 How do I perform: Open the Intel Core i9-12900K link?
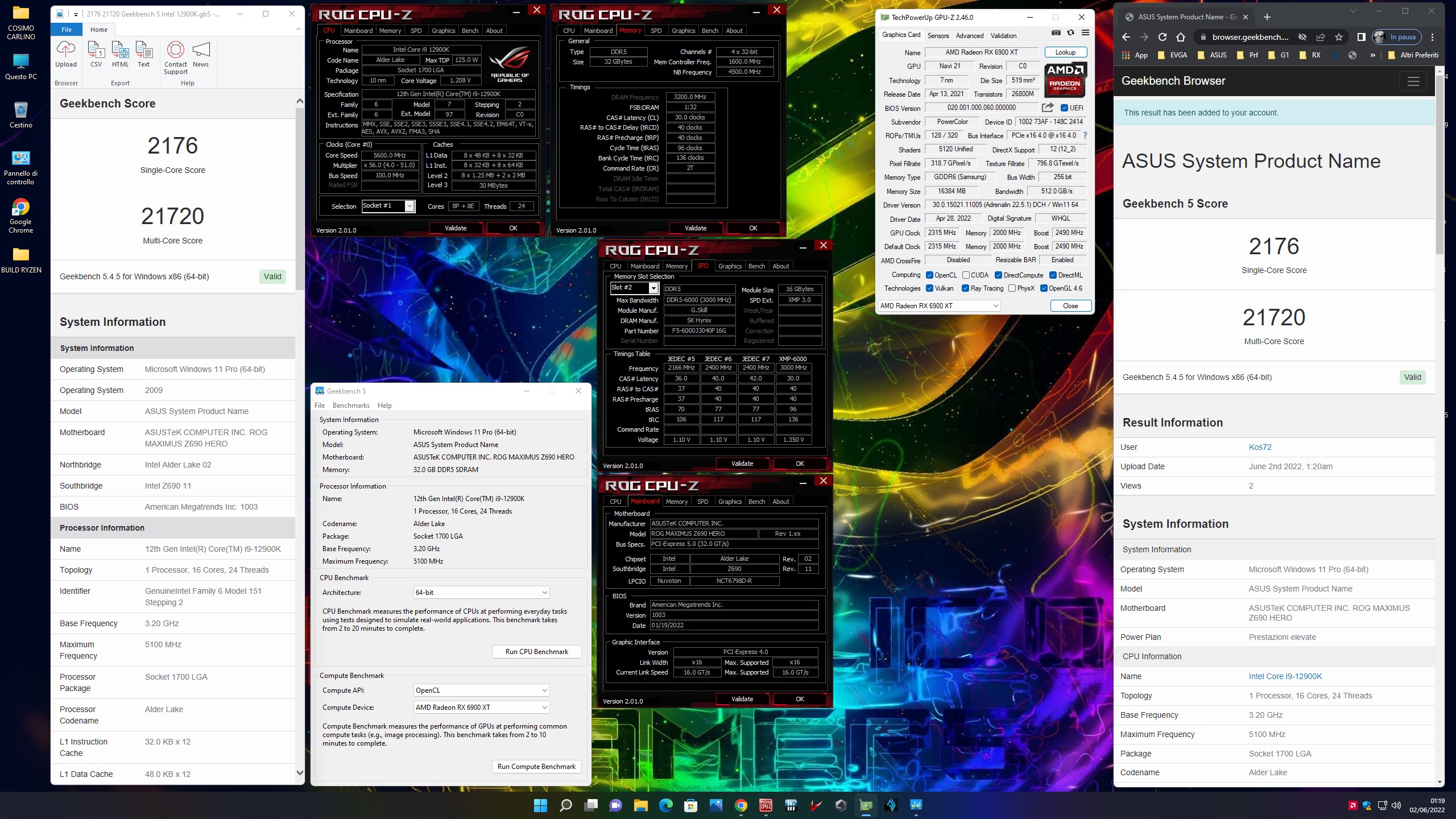click(1285, 676)
